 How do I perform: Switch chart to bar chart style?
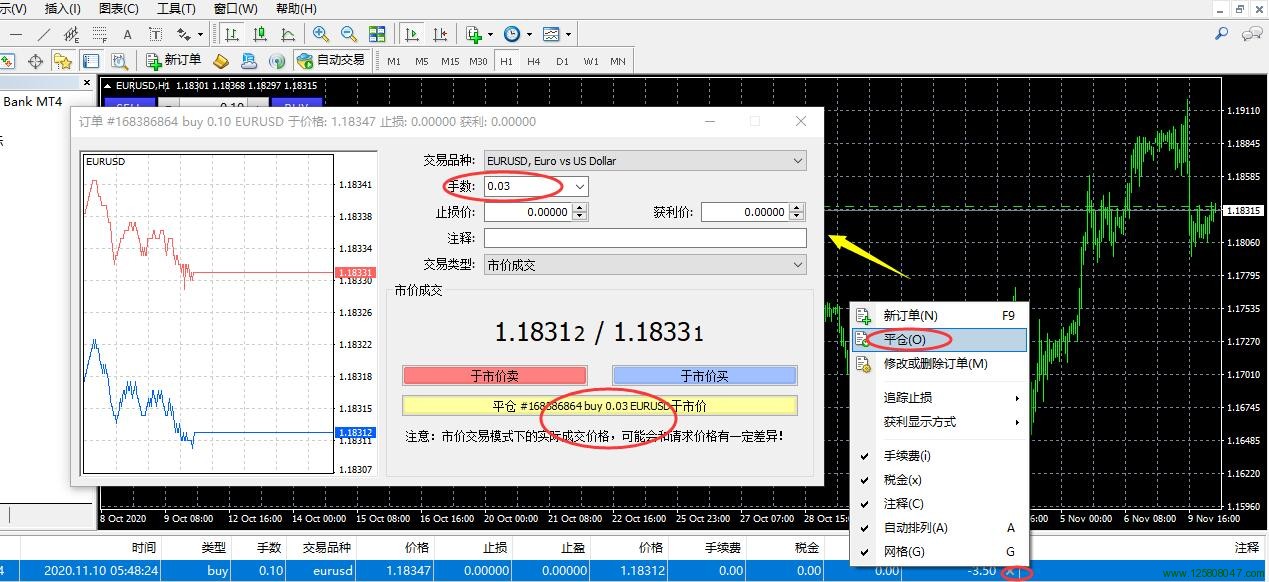[x=232, y=34]
